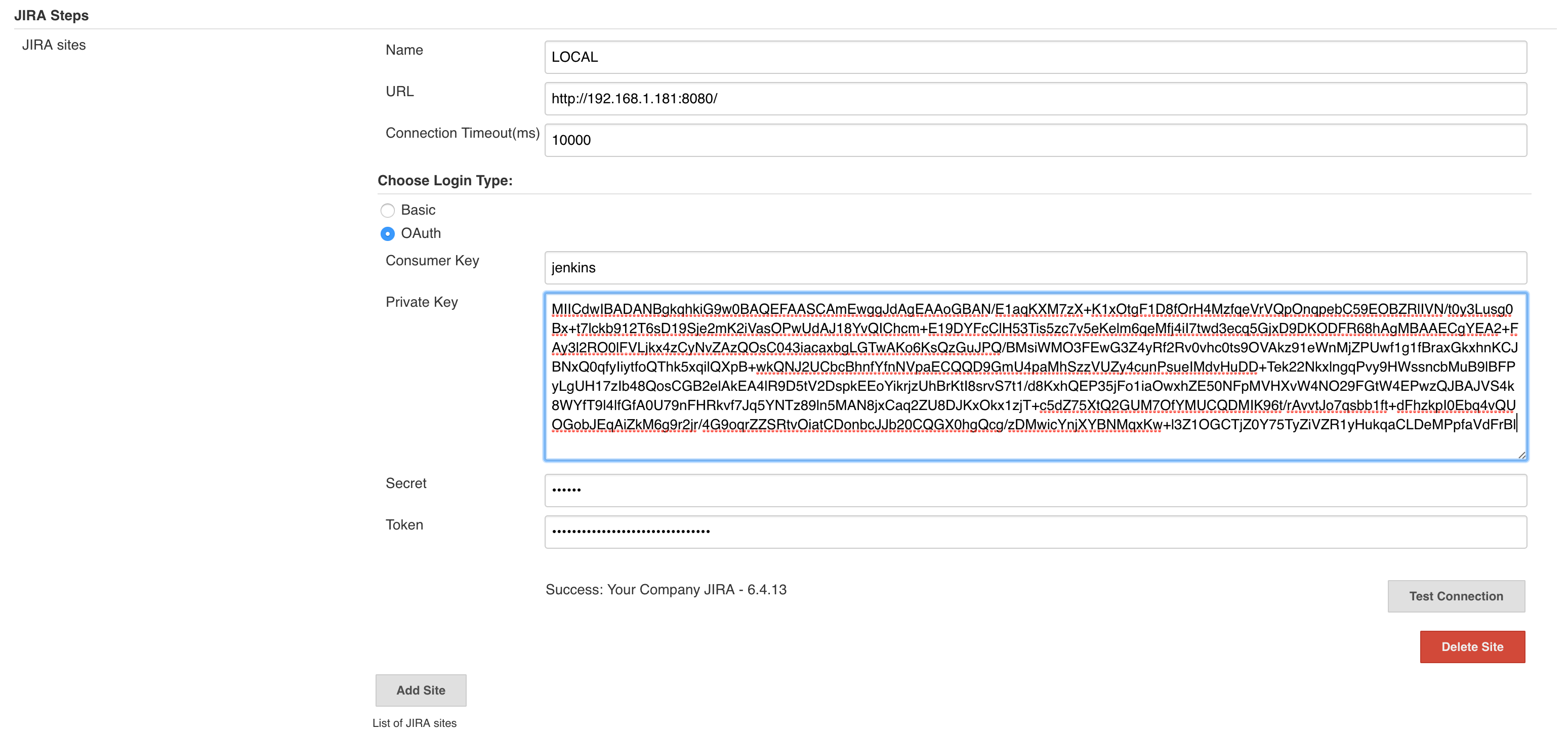The width and height of the screenshot is (1568, 733).
Task: Click the URL input field
Action: pos(1035,99)
